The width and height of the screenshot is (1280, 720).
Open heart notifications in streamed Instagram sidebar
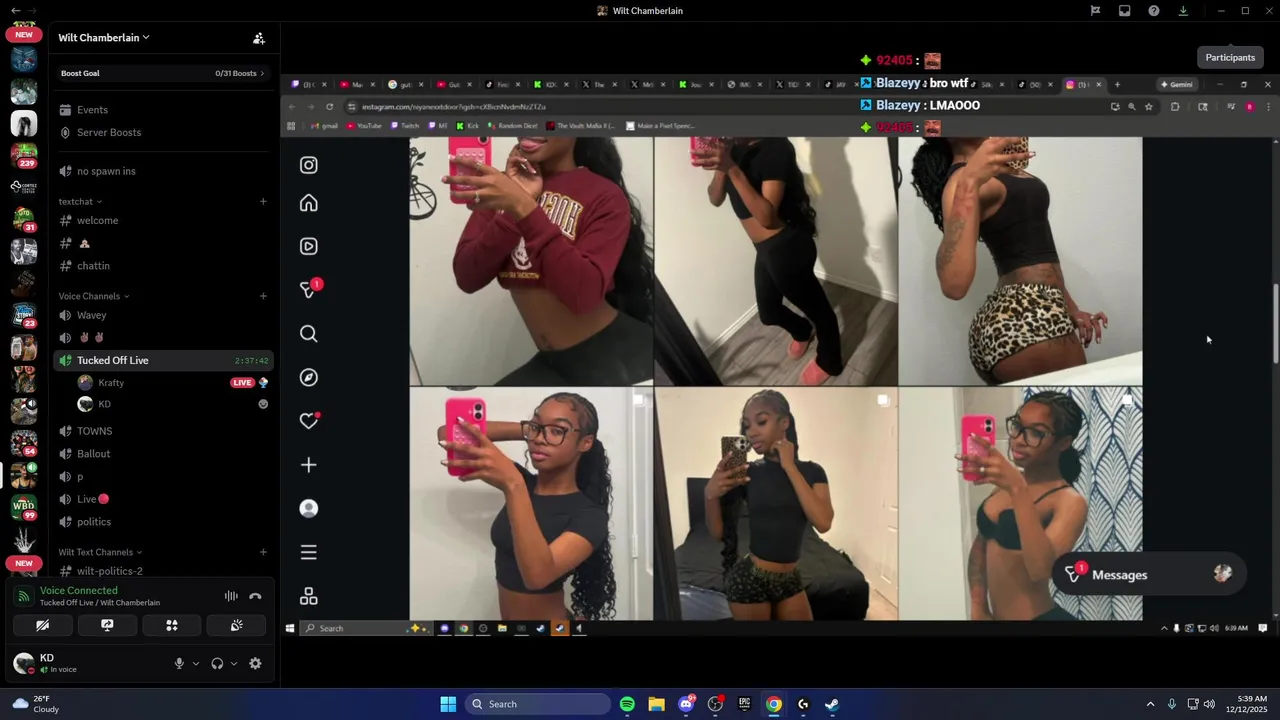pyautogui.click(x=309, y=421)
